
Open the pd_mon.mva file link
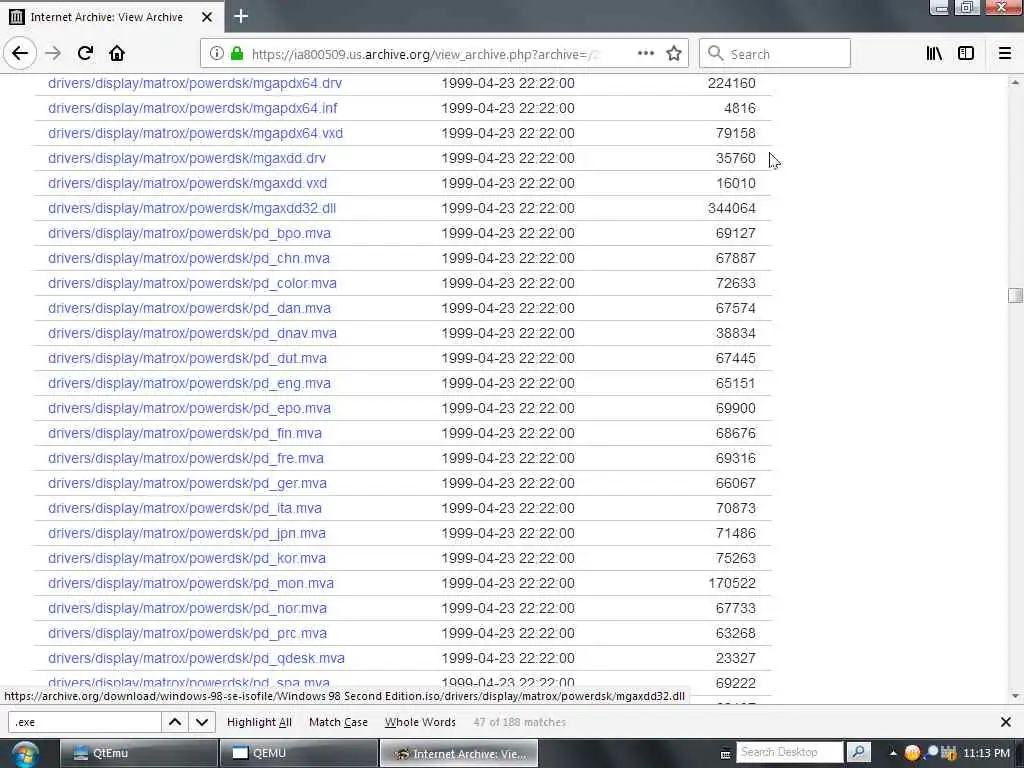pyautogui.click(x=191, y=583)
